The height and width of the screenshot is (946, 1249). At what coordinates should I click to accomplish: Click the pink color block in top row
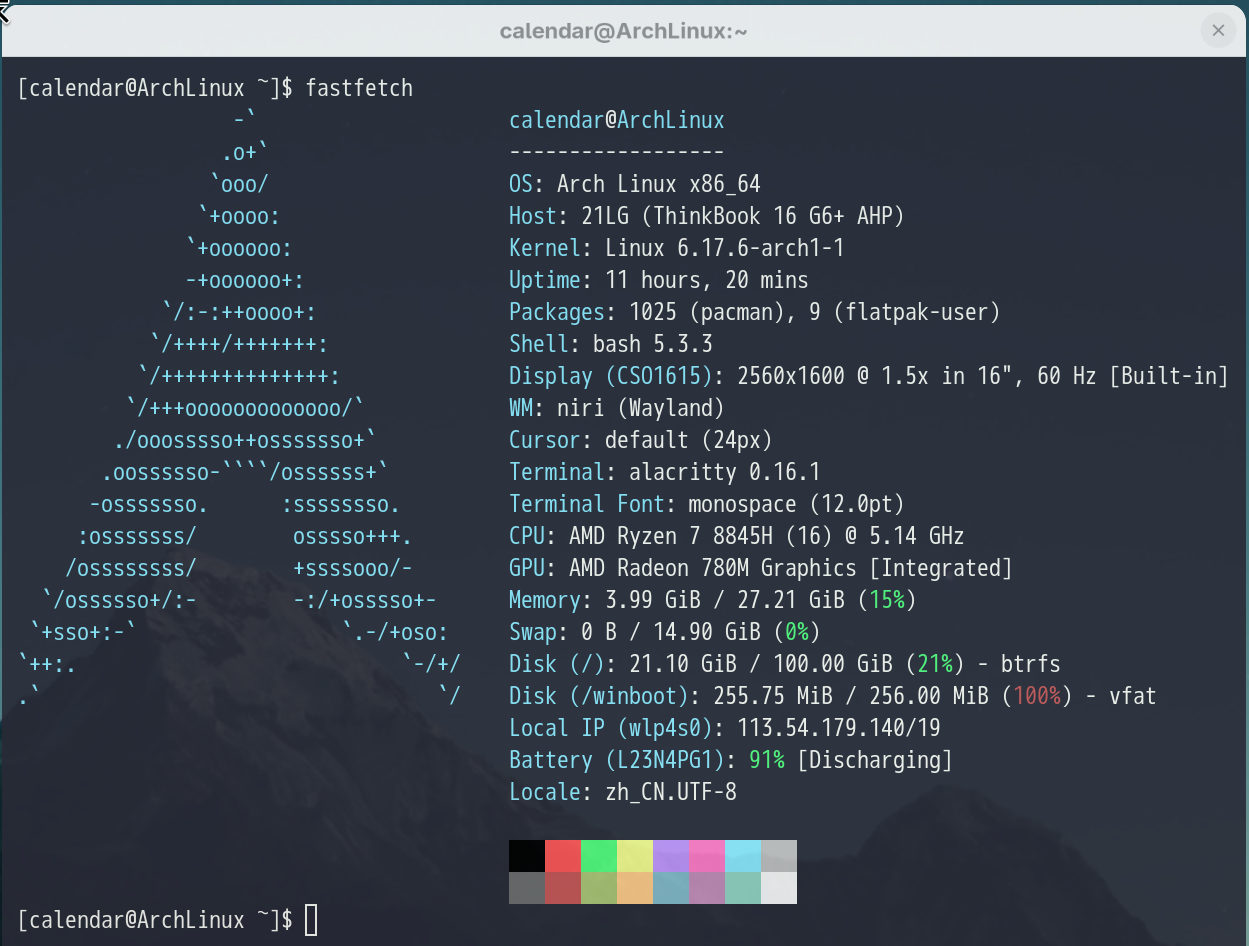pyautogui.click(x=707, y=856)
